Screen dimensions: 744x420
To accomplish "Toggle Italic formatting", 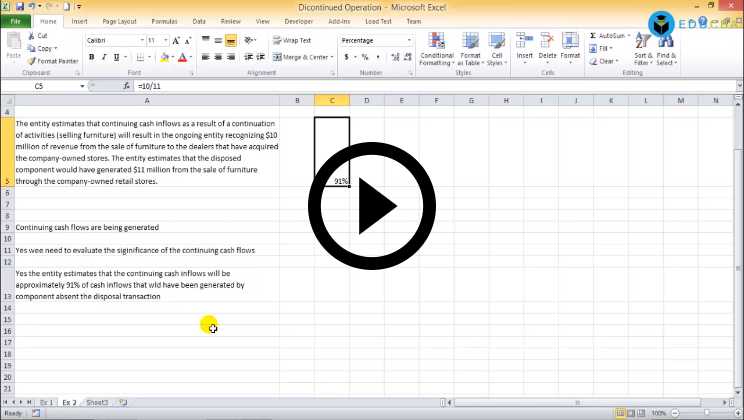I will pos(103,57).
